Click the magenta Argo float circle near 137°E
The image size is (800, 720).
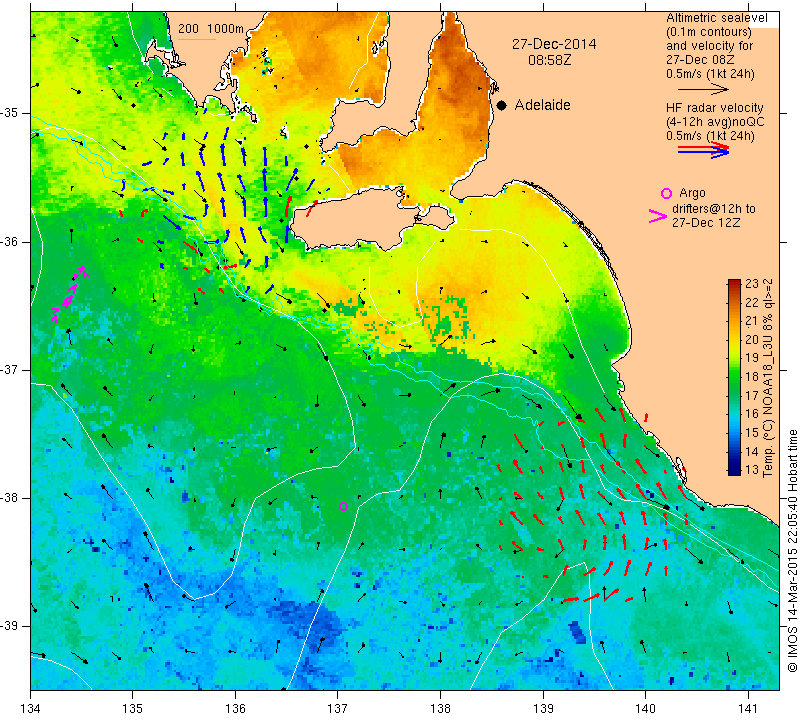click(x=343, y=507)
